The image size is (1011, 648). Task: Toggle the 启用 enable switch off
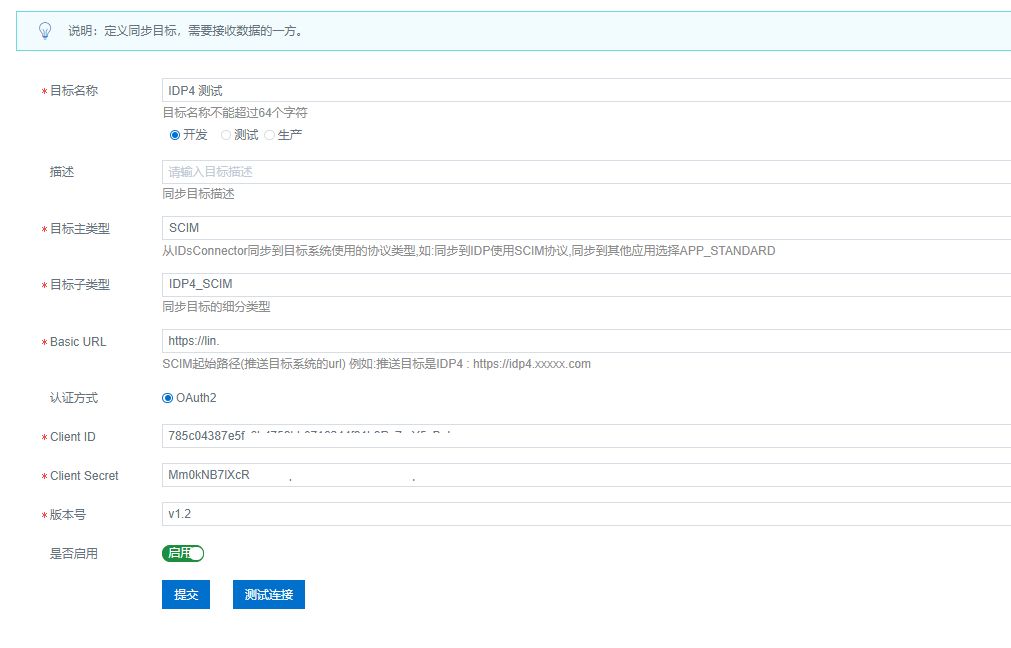tap(183, 553)
